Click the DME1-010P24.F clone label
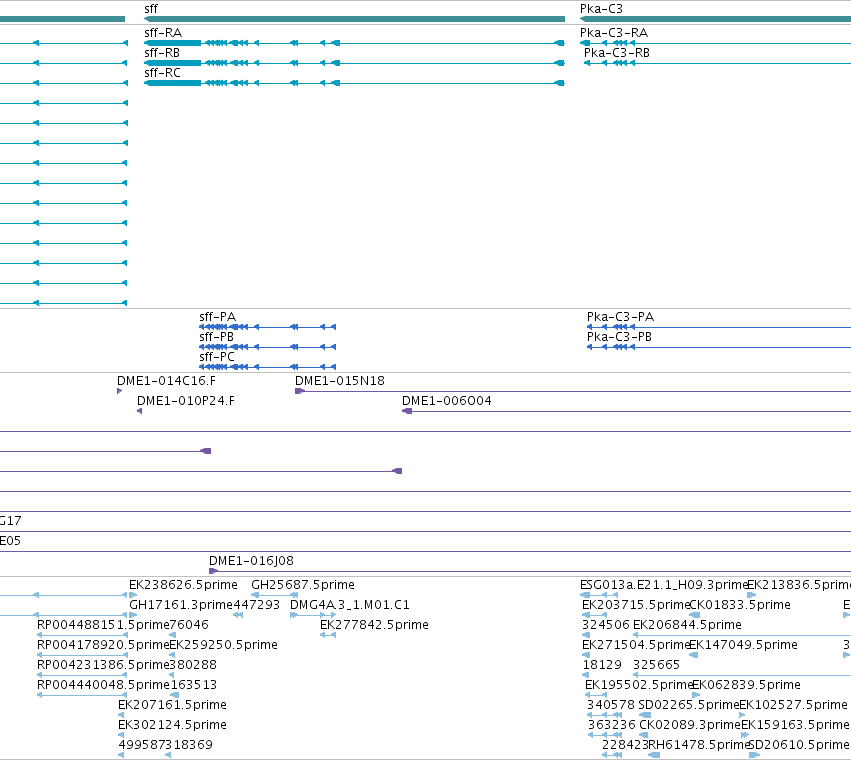Image resolution: width=851 pixels, height=760 pixels. [186, 401]
